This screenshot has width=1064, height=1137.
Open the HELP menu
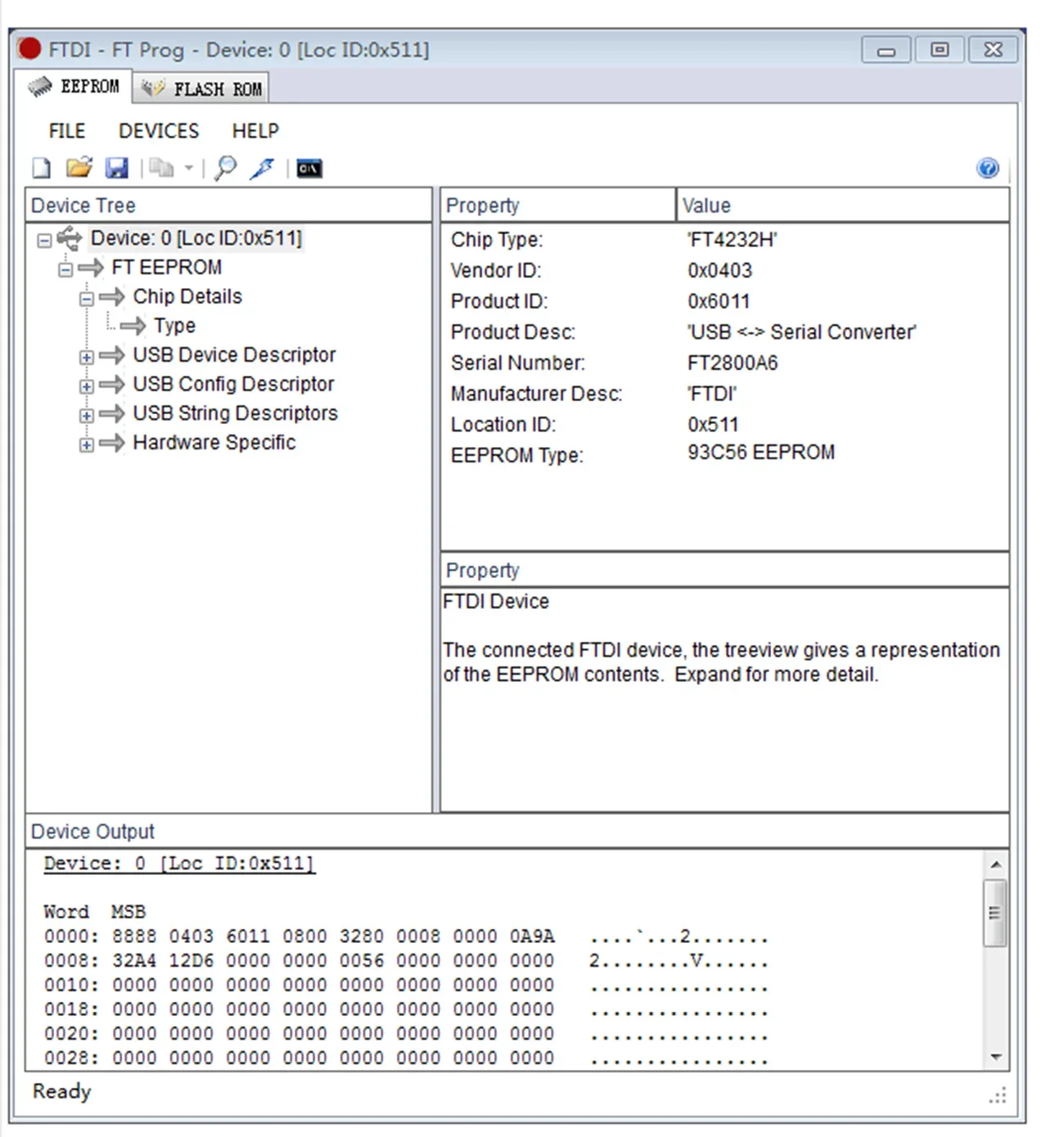pos(255,131)
